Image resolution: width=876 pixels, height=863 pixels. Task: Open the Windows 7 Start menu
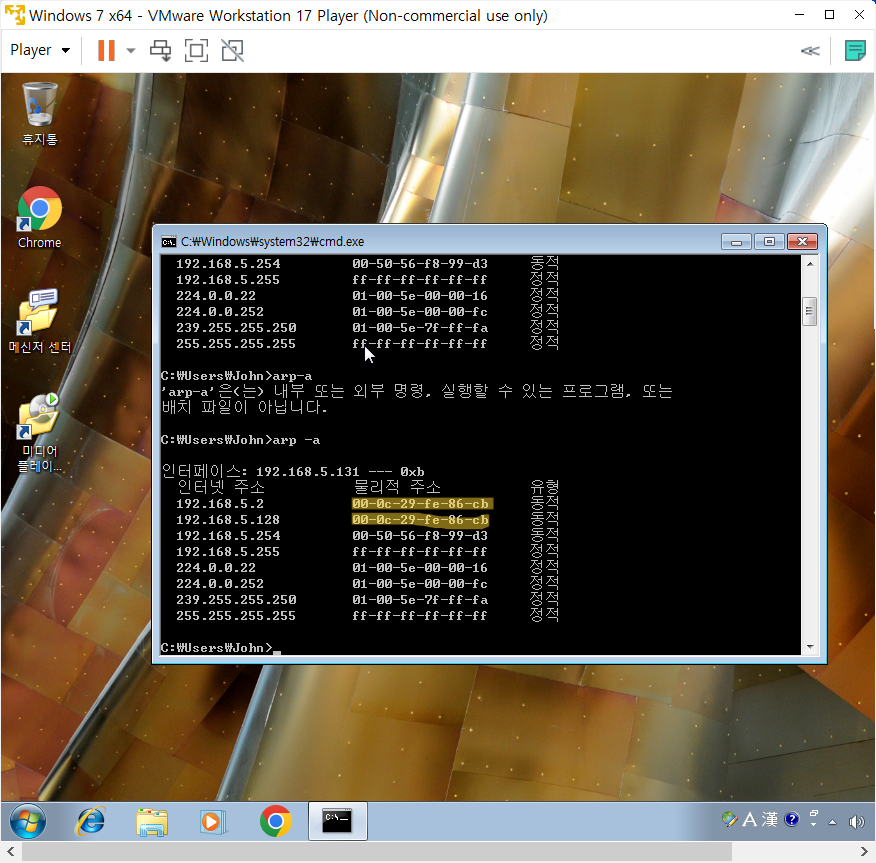(x=27, y=821)
